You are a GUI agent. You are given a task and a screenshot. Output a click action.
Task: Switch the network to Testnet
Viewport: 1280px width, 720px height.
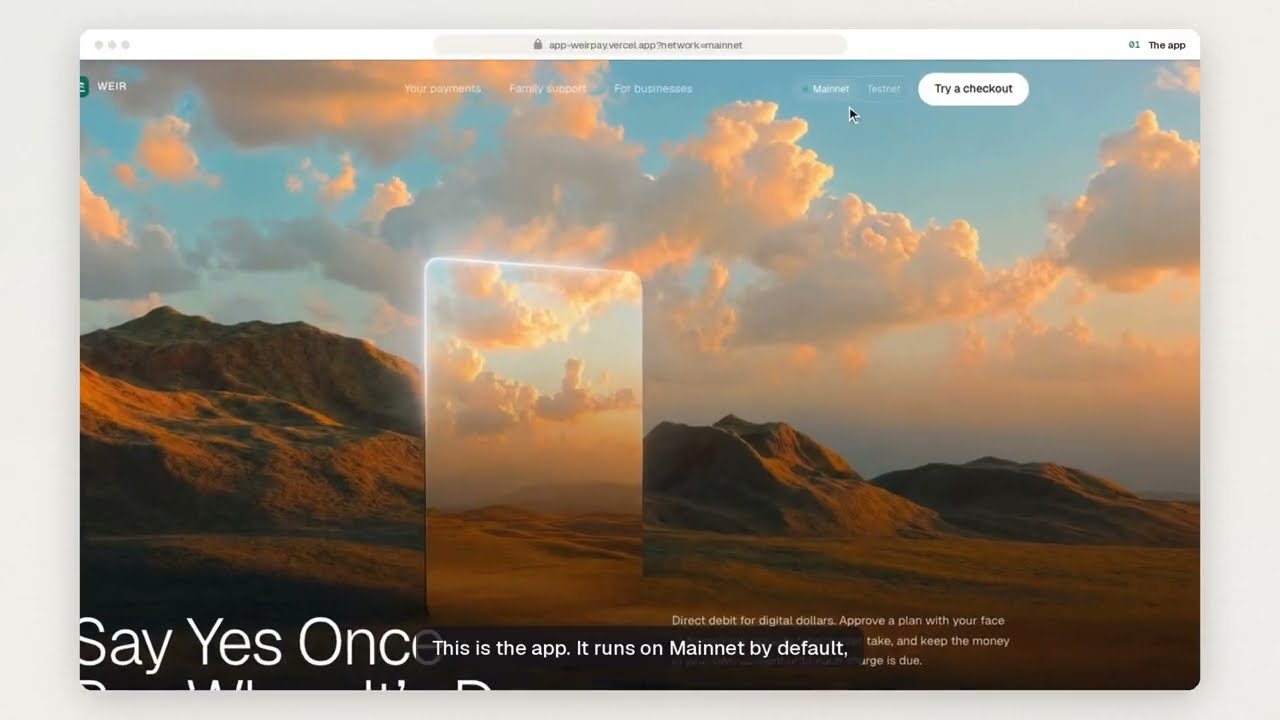883,89
